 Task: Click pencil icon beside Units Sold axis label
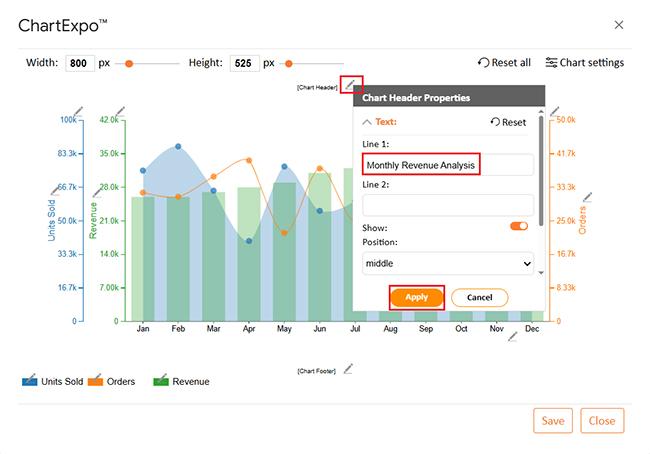(56, 189)
